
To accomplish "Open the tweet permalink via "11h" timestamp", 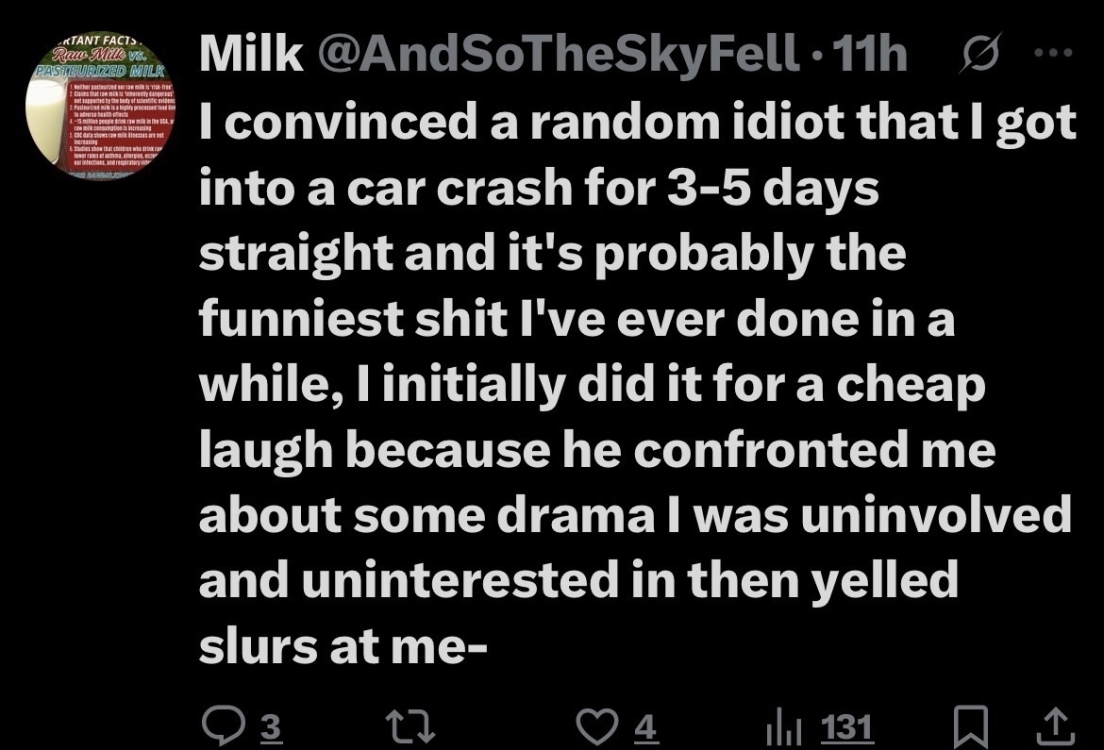I will pos(871,57).
